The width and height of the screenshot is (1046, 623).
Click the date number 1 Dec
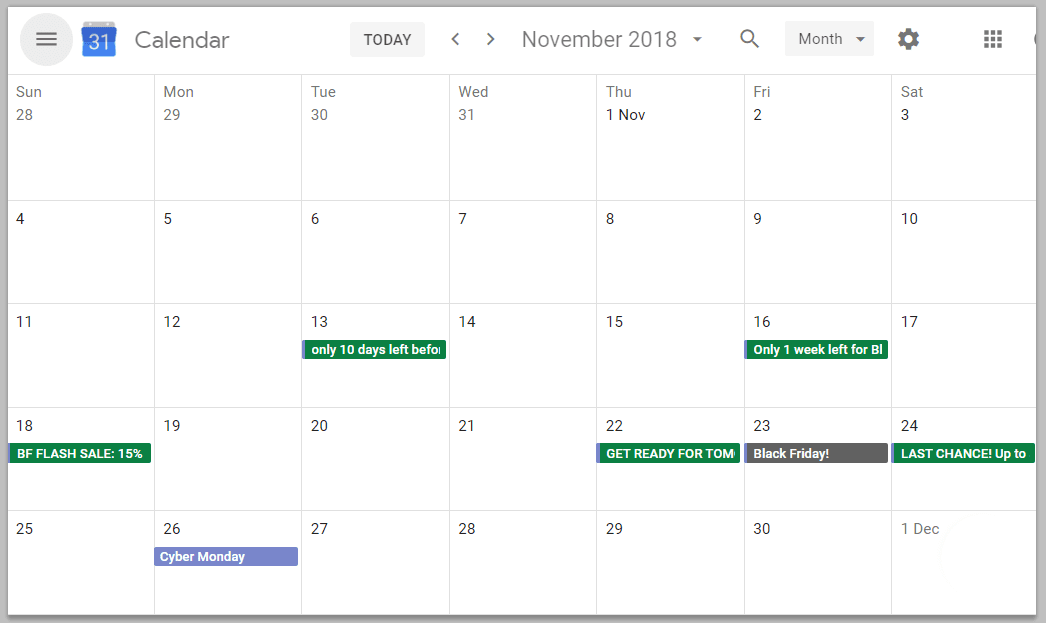coord(920,529)
